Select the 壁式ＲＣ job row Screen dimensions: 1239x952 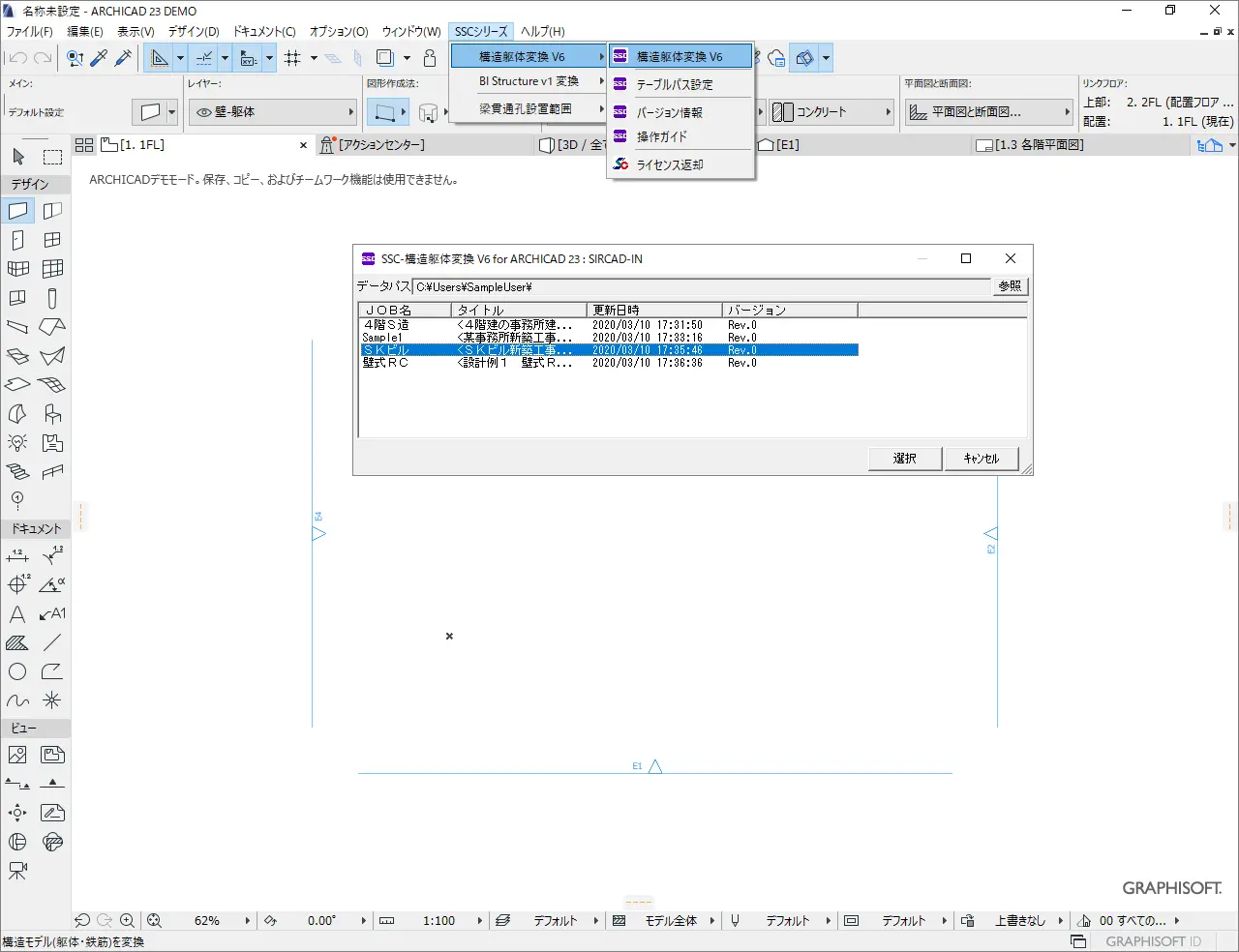pyautogui.click(x=610, y=363)
